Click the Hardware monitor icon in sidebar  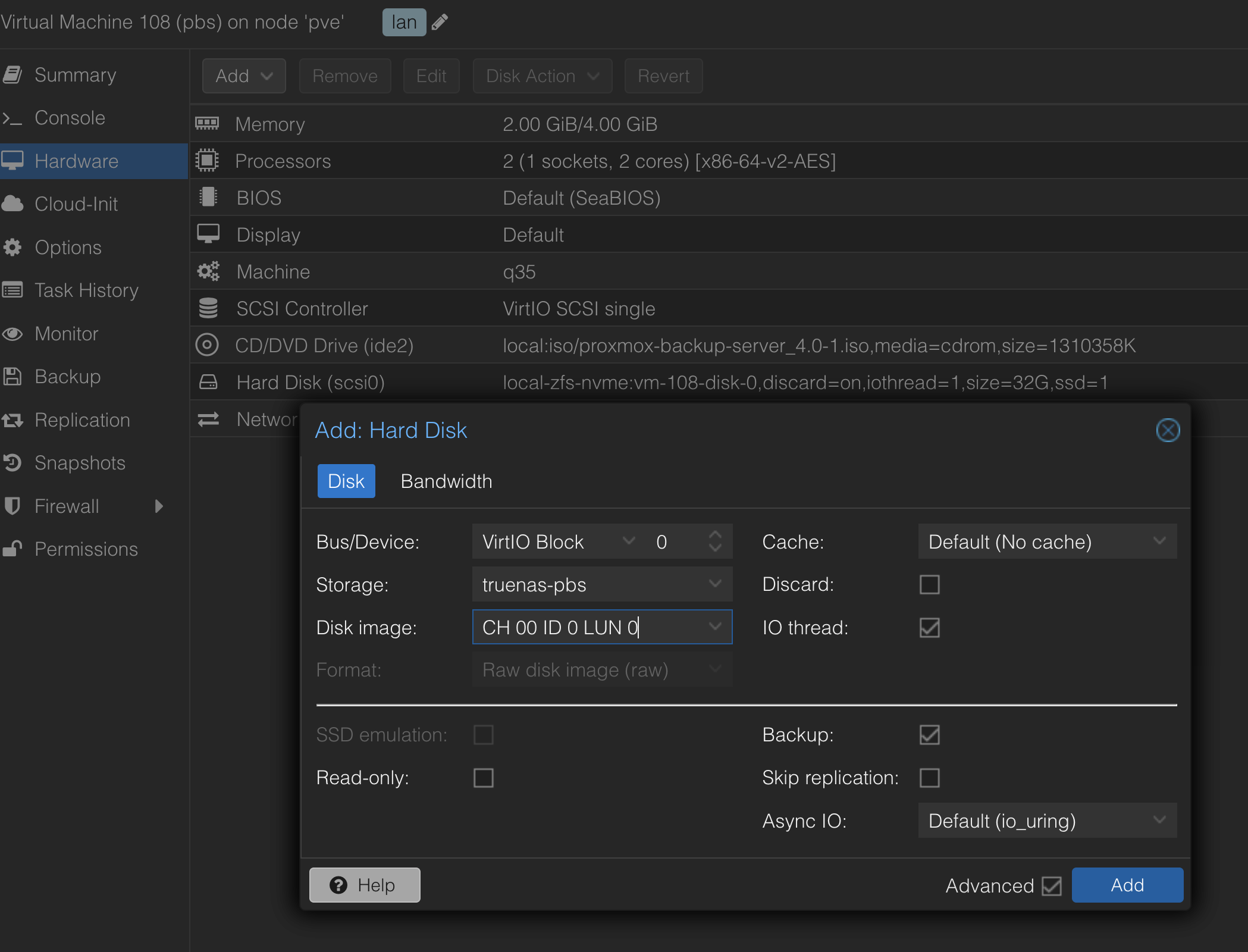12,161
